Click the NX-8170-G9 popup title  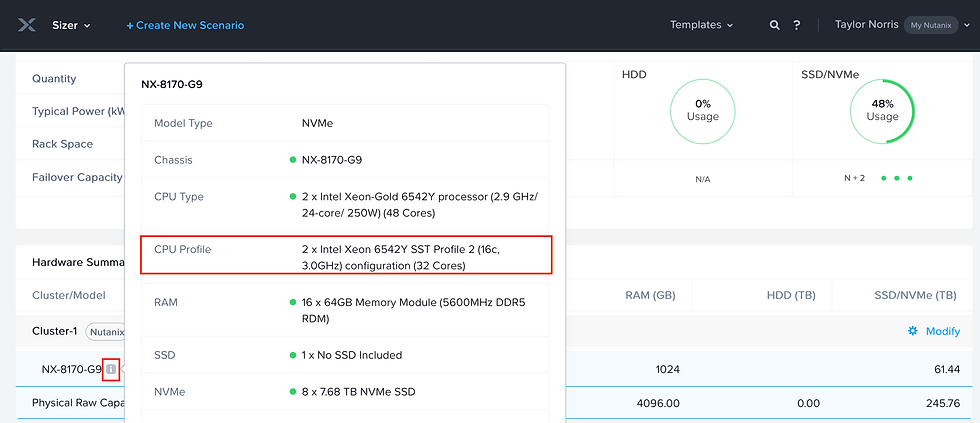click(x=171, y=84)
